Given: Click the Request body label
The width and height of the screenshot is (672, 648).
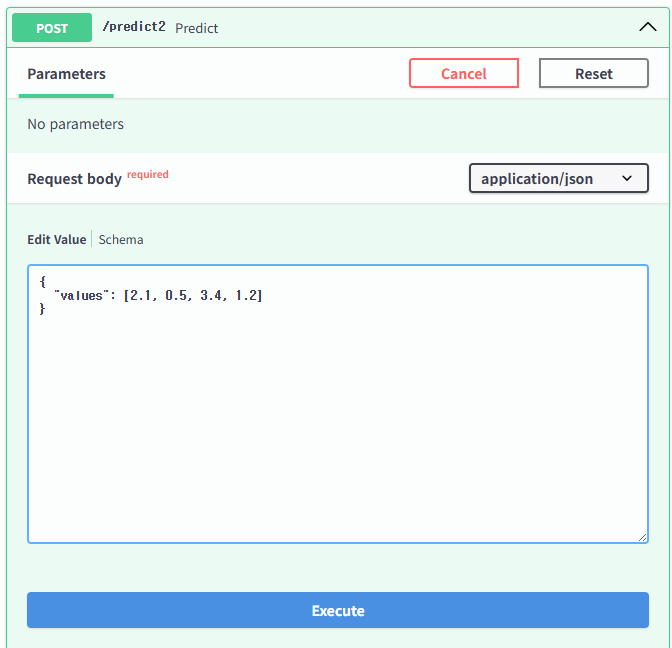Looking at the screenshot, I should coord(74,179).
